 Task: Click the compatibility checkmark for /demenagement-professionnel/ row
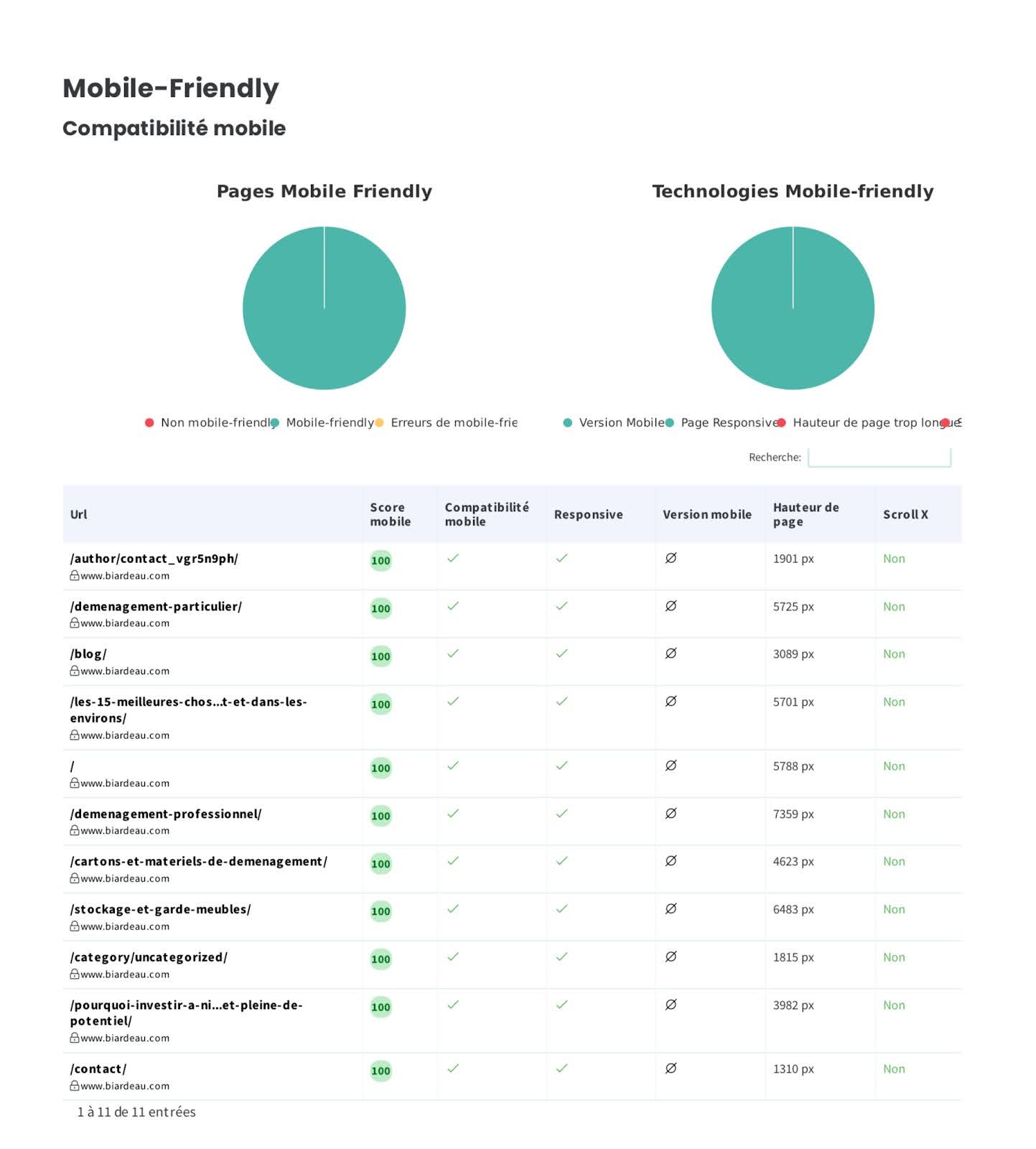pos(452,814)
